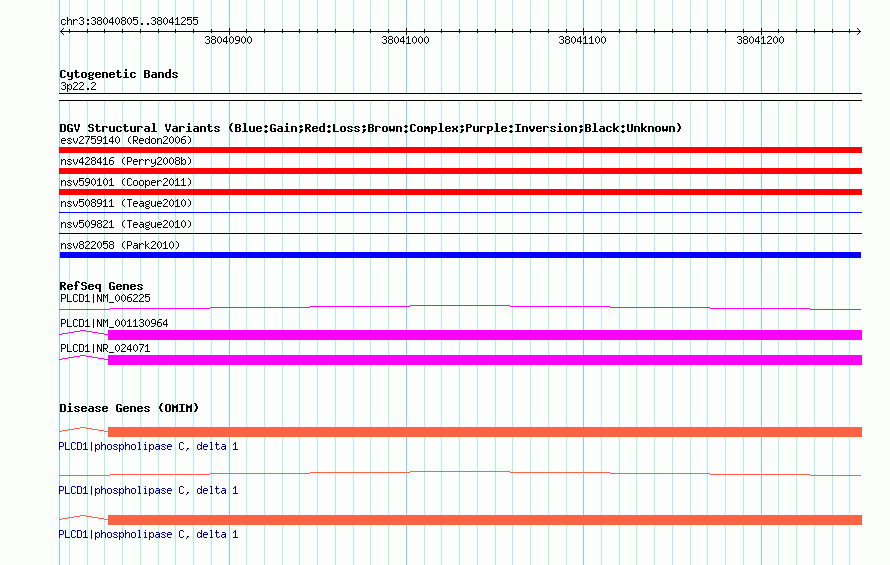Select the nsv509821 (Teague2010) label
The height and width of the screenshot is (565, 890).
(x=126, y=224)
